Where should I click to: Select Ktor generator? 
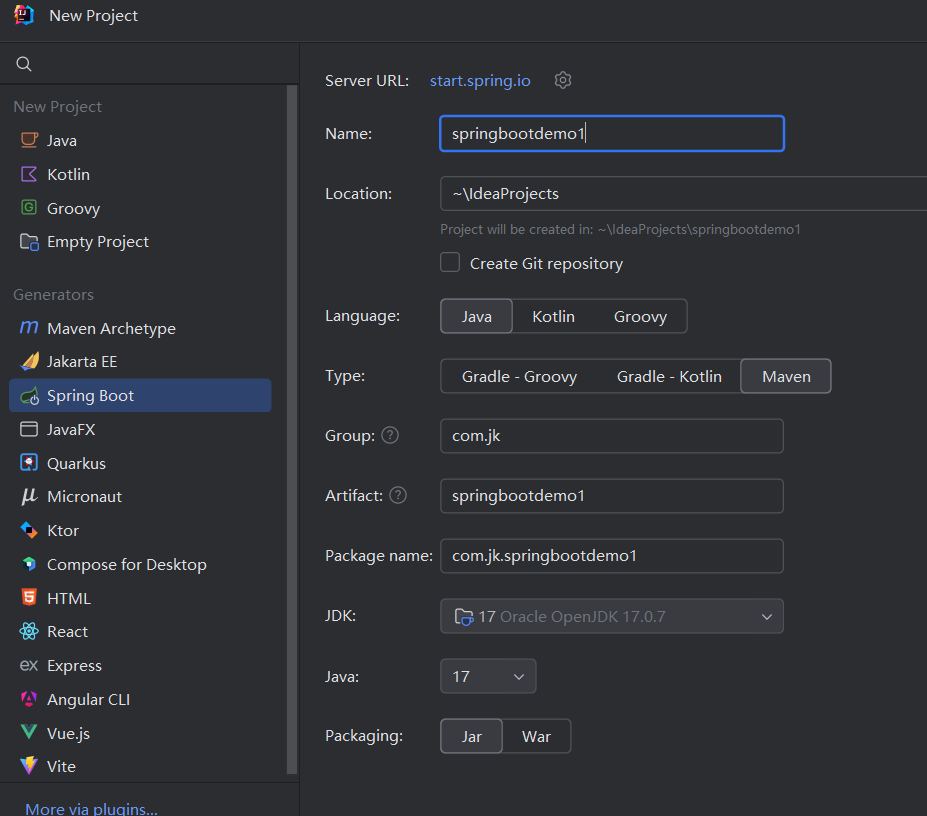click(140, 530)
